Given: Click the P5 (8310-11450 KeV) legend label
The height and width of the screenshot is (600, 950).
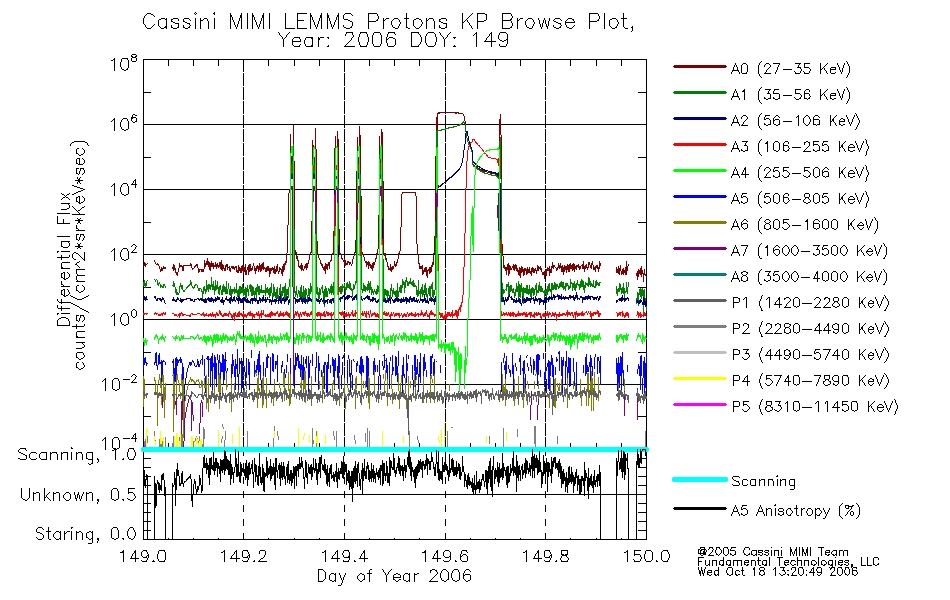Looking at the screenshot, I should 815,407.
